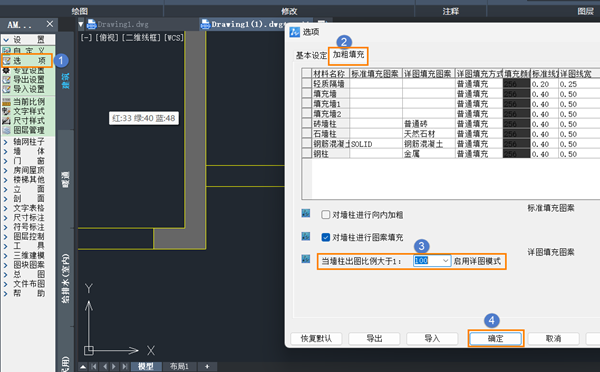This screenshot has width=600, height=372.
Task: Click icon beside 对墙柱进行图案填充 option
Action: [x=306, y=236]
